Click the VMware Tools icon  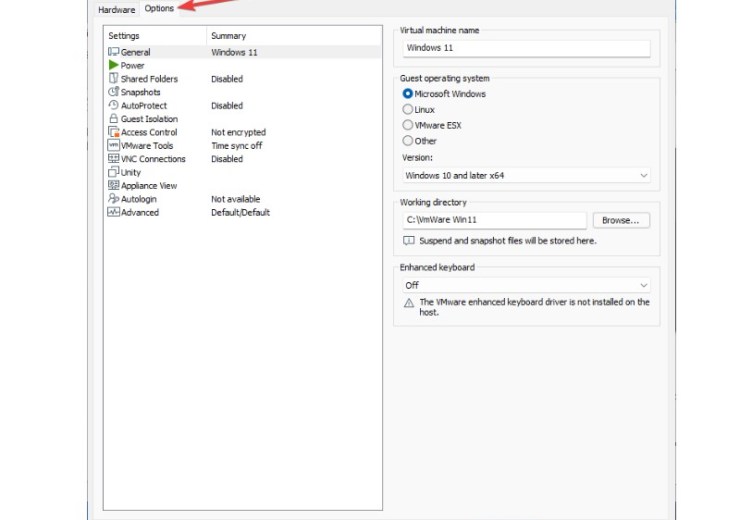pyautogui.click(x=113, y=145)
